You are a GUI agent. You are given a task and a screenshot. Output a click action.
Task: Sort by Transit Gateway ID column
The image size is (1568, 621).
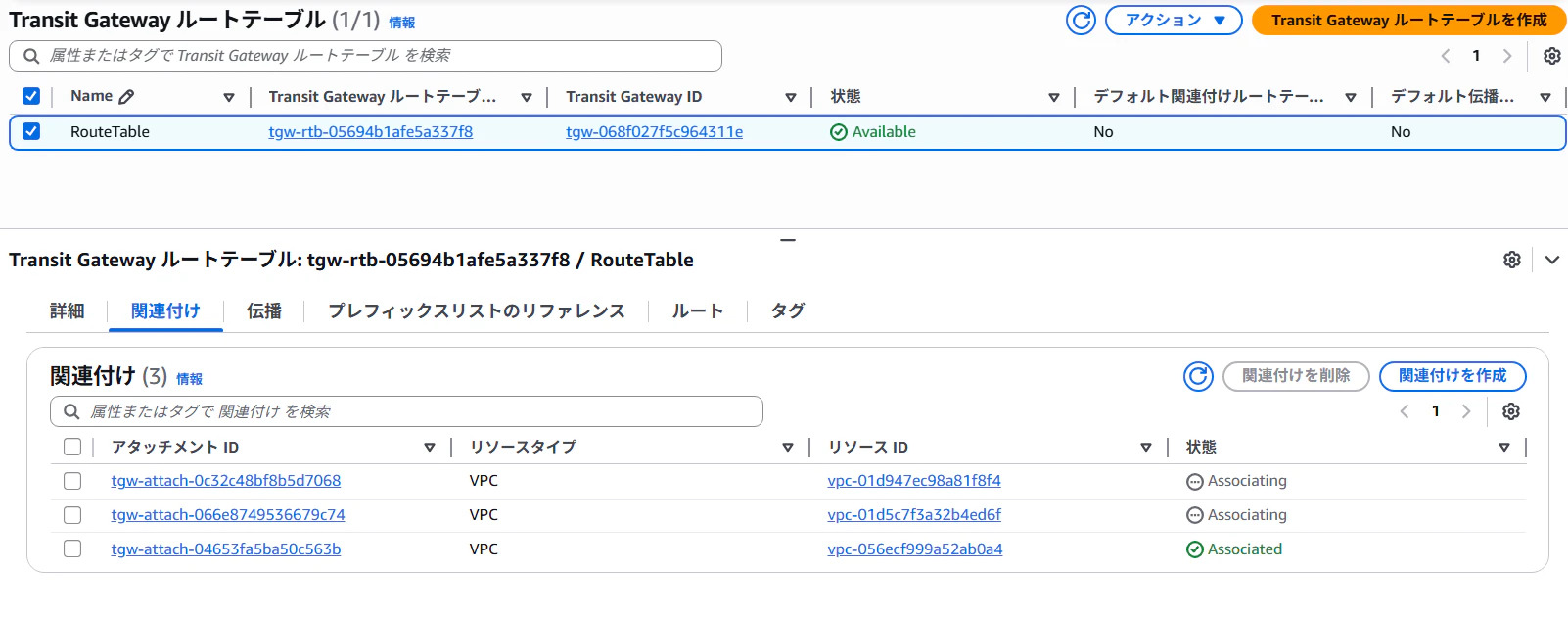[791, 97]
